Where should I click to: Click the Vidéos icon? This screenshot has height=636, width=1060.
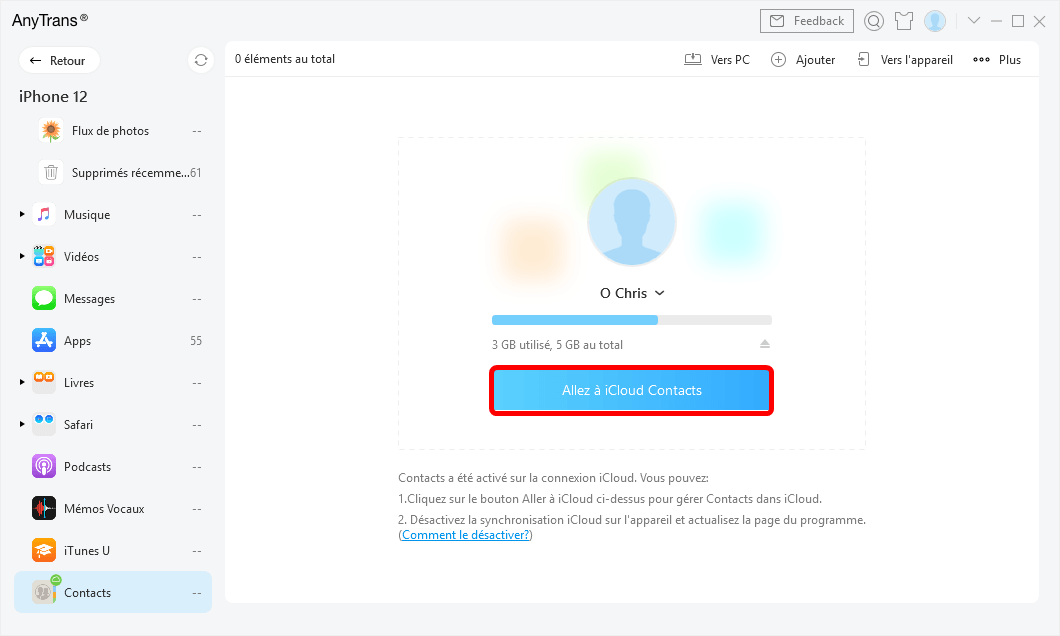click(44, 257)
